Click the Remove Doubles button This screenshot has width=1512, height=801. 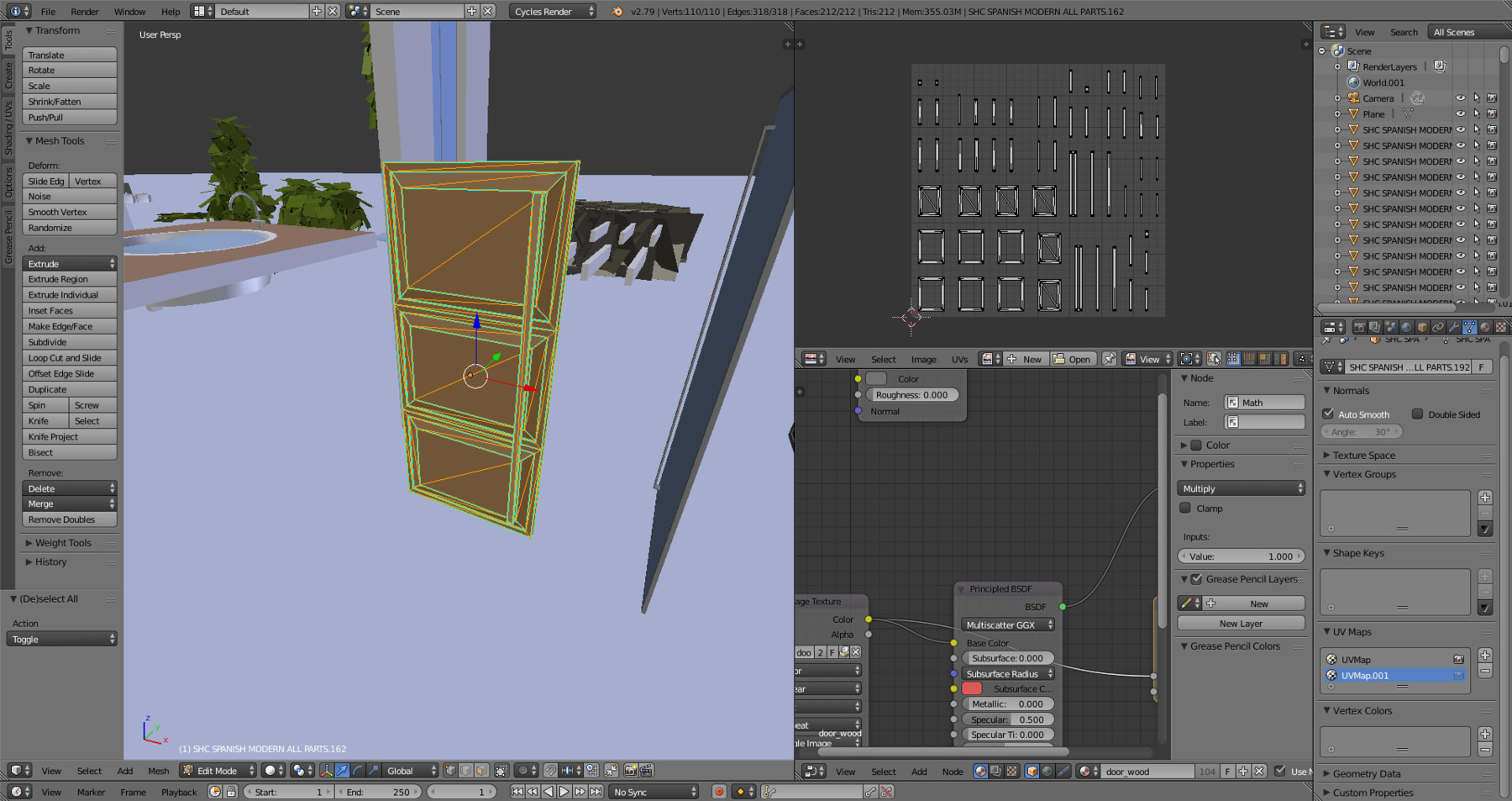click(x=69, y=519)
